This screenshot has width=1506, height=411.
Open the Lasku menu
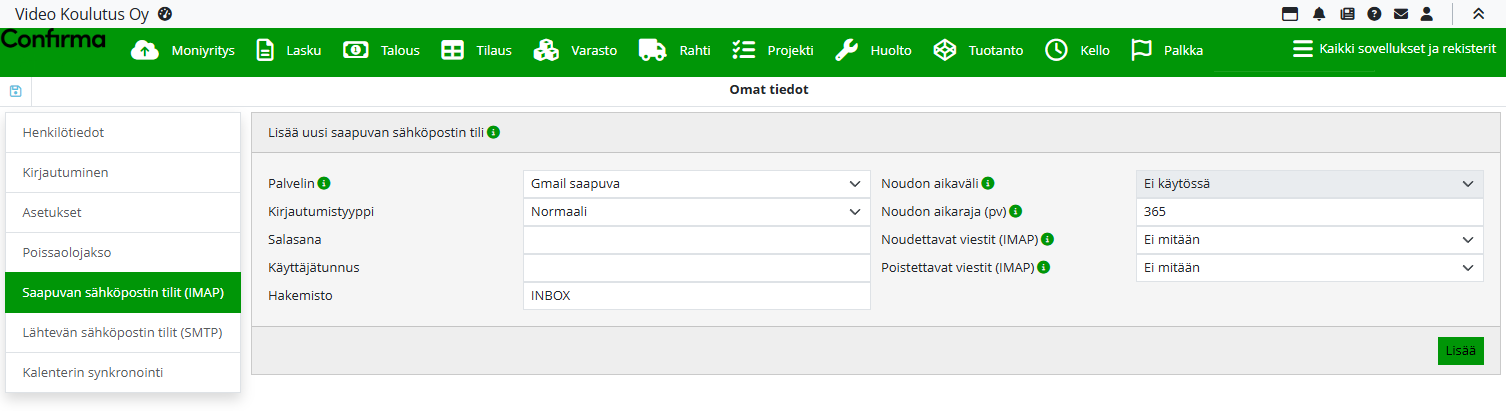[288, 50]
